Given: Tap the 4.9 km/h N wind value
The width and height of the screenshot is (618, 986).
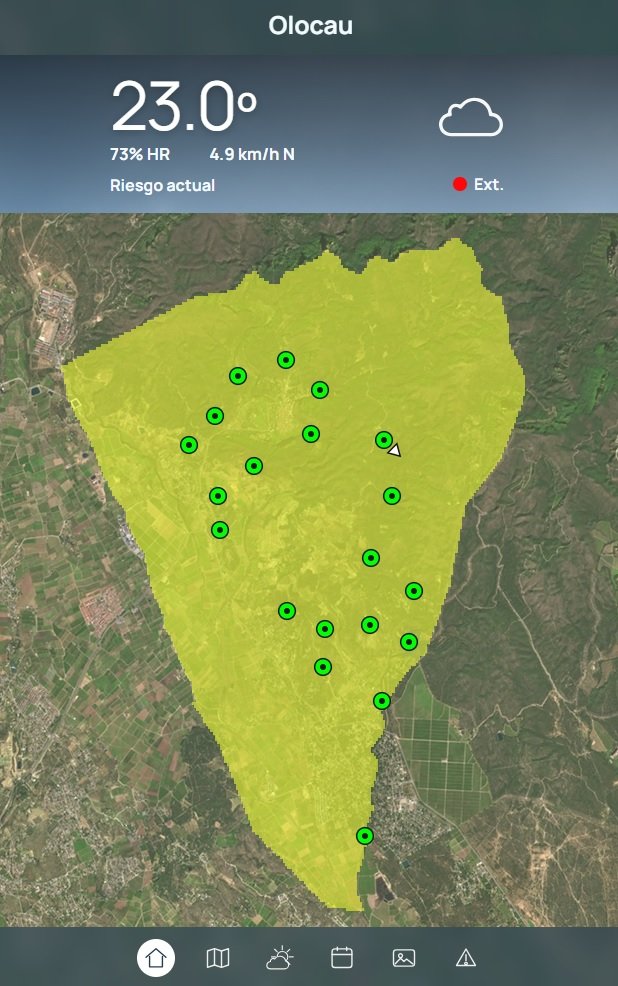Looking at the screenshot, I should pos(252,154).
